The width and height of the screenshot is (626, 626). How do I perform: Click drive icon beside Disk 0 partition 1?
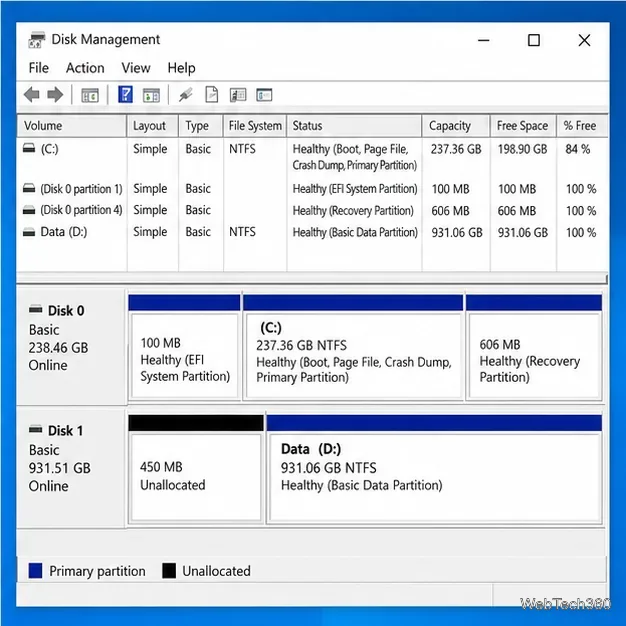click(29, 188)
